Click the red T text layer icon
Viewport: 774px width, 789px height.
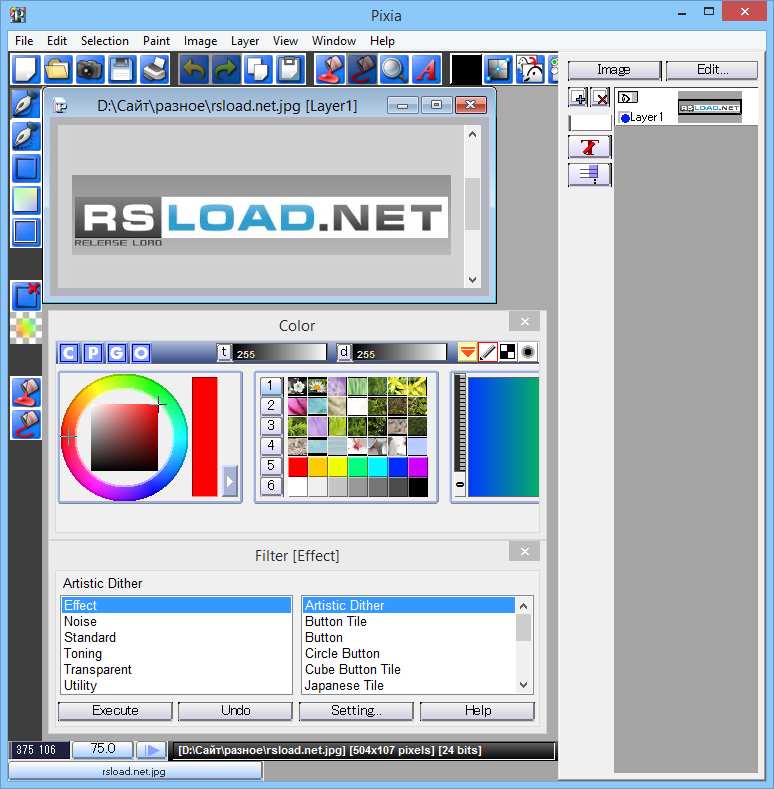[589, 147]
